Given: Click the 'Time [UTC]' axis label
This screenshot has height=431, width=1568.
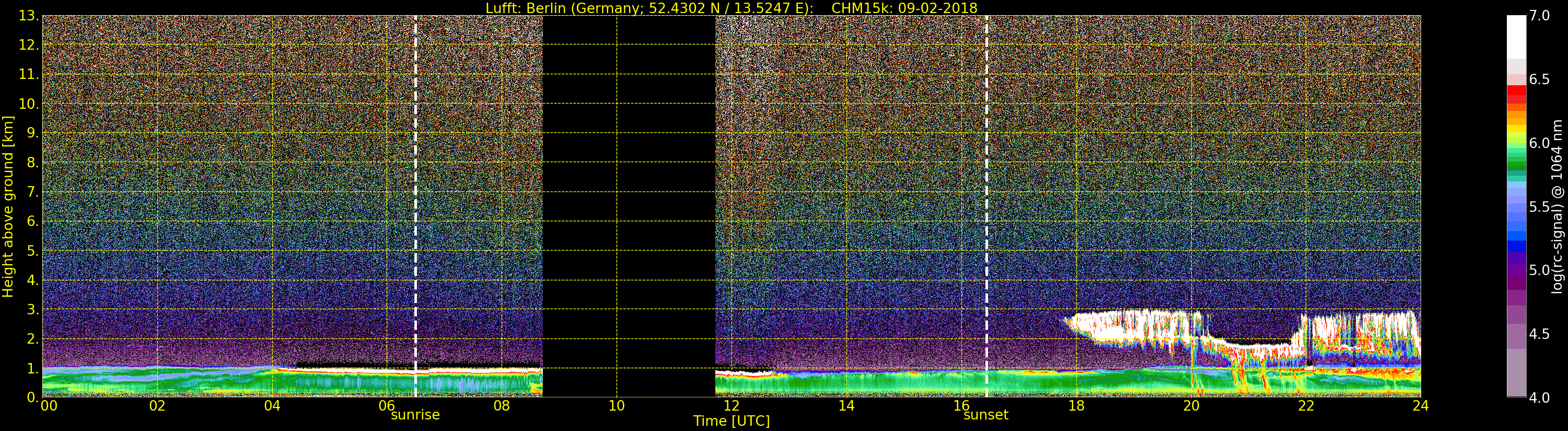Looking at the screenshot, I should click(x=731, y=421).
